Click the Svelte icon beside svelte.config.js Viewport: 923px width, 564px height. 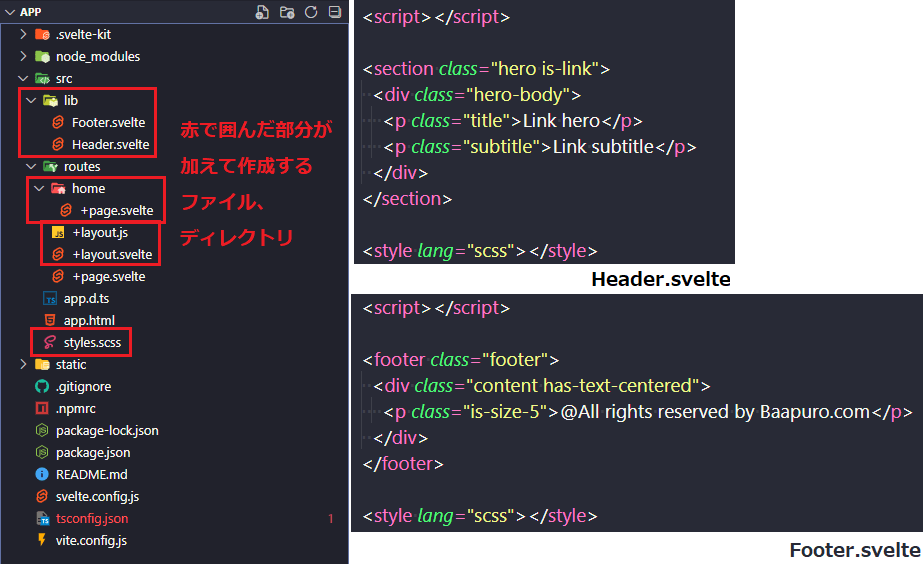(42, 496)
